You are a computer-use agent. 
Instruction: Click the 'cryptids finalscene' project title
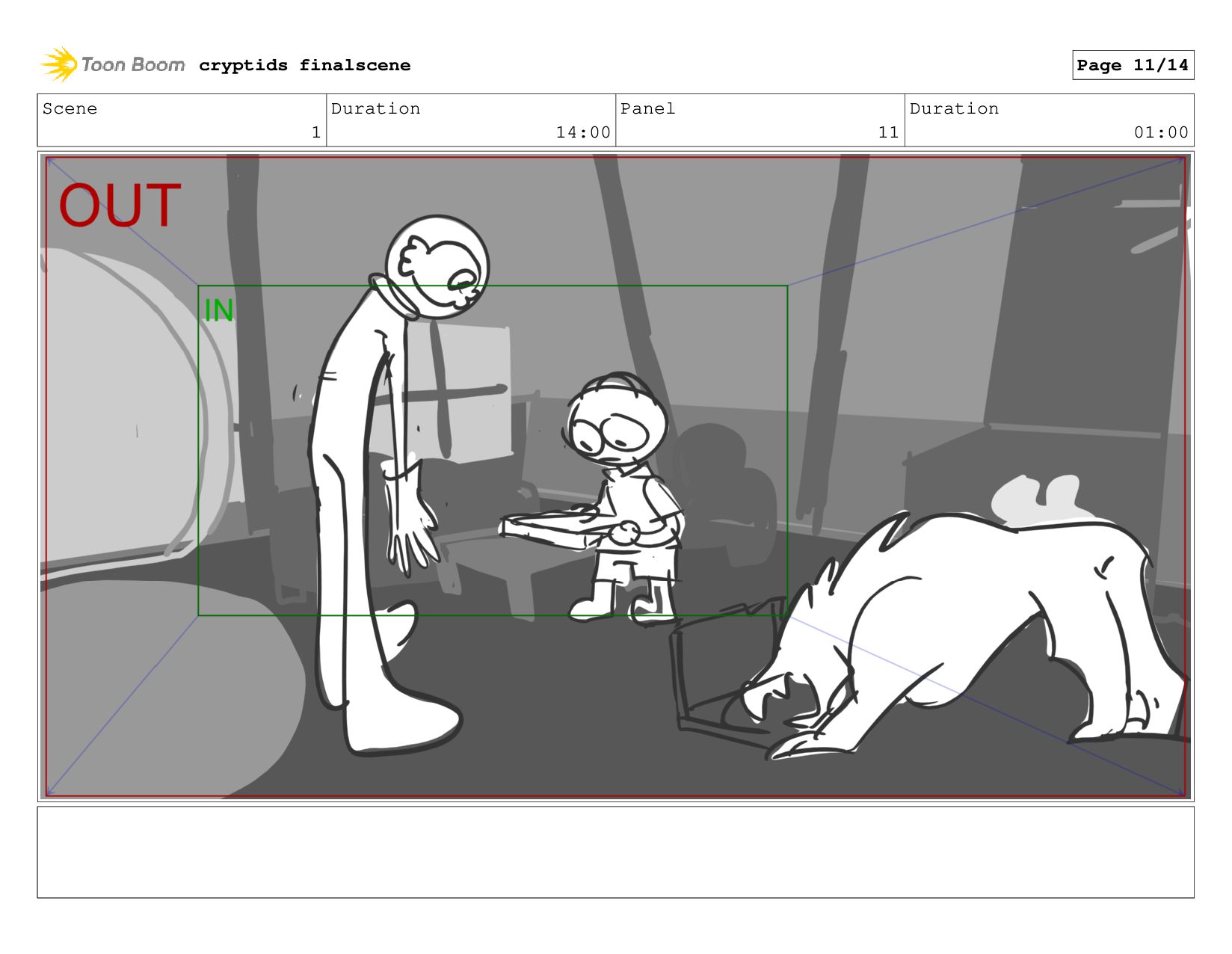[304, 65]
